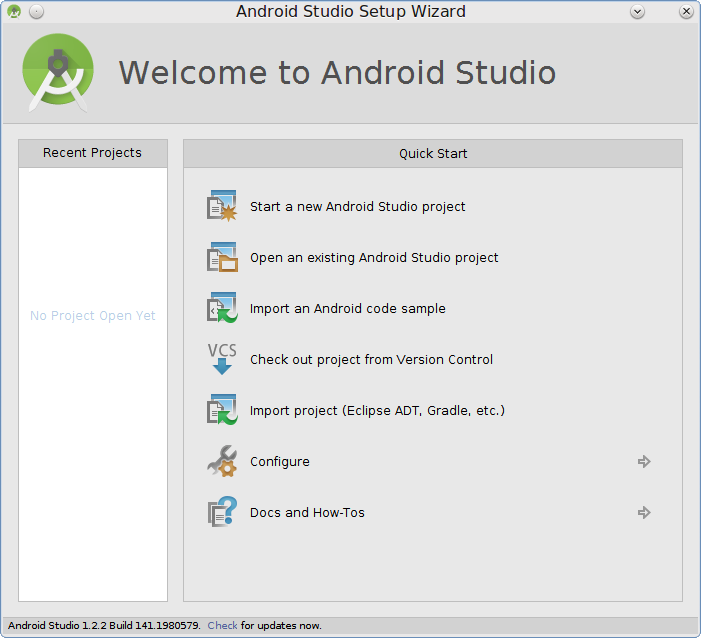This screenshot has width=701, height=638.
Task: Click the Android Studio Setup Wizard window title
Action: click(351, 11)
